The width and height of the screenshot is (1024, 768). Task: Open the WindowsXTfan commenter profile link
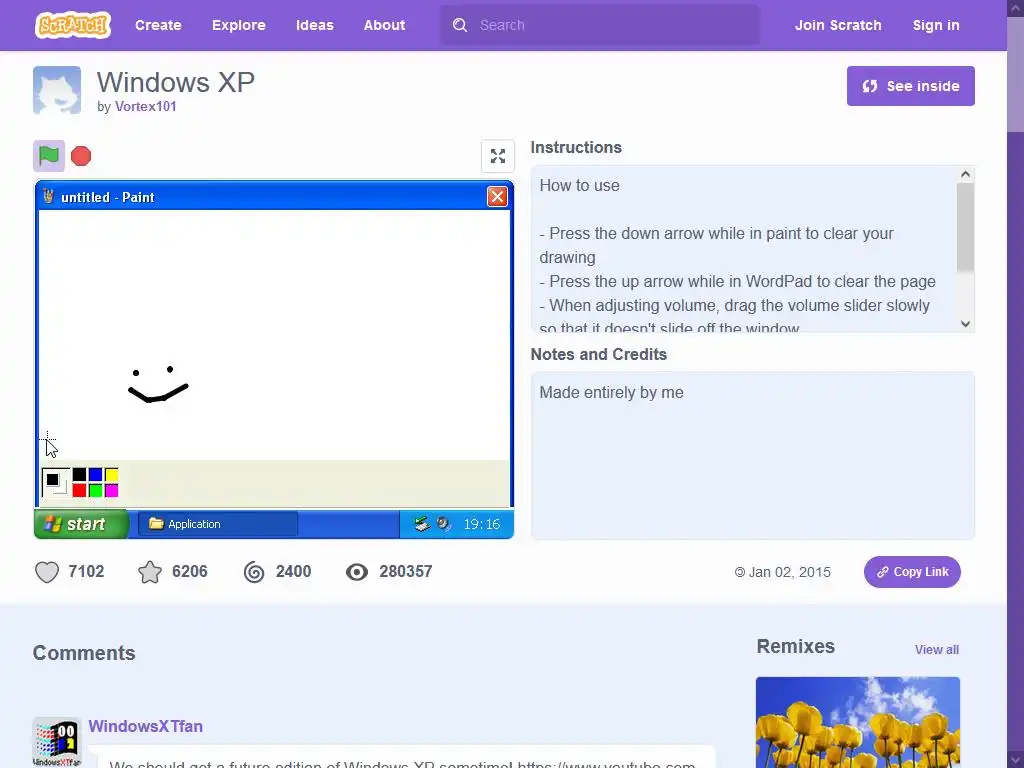pyautogui.click(x=146, y=726)
